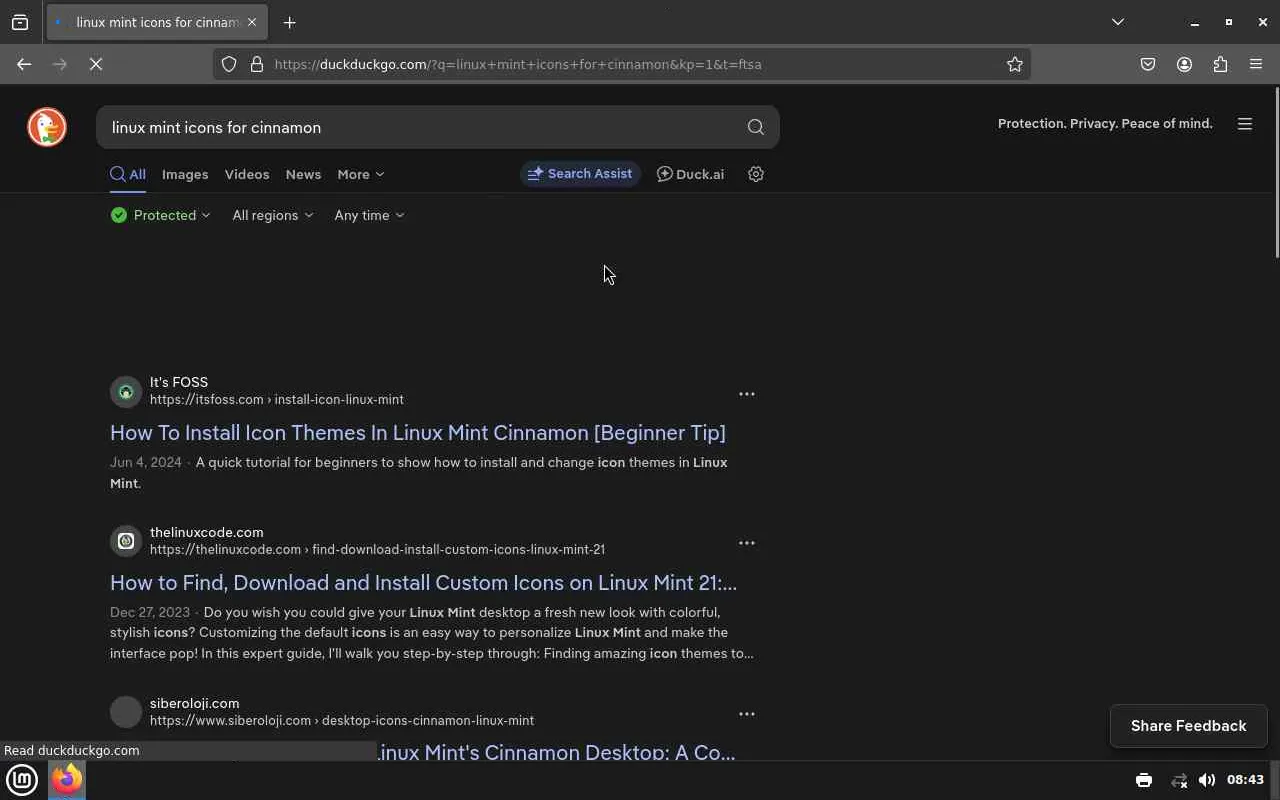Expand the Any time filter dropdown

[369, 215]
